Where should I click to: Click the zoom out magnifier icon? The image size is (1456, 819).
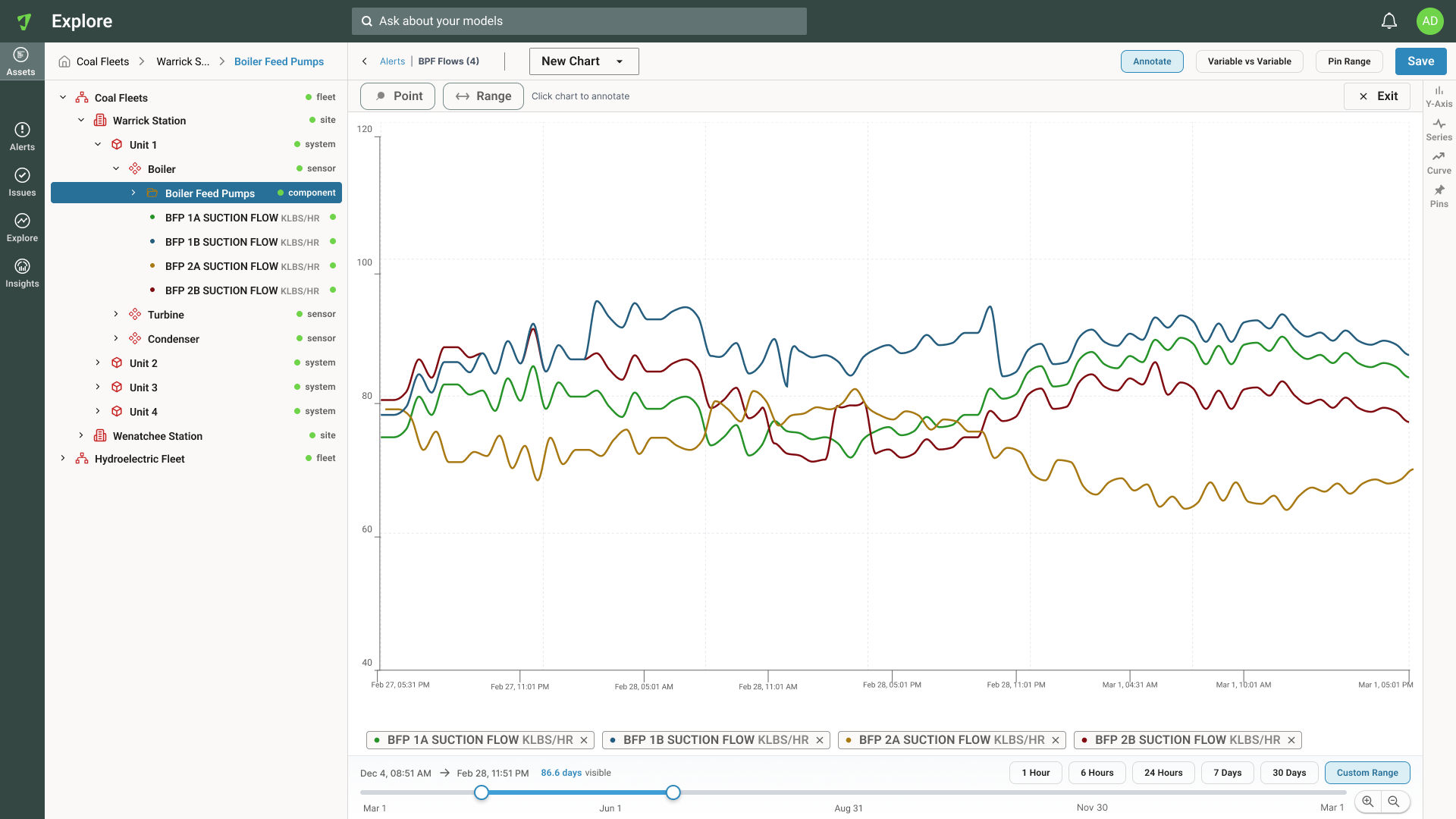[1394, 802]
